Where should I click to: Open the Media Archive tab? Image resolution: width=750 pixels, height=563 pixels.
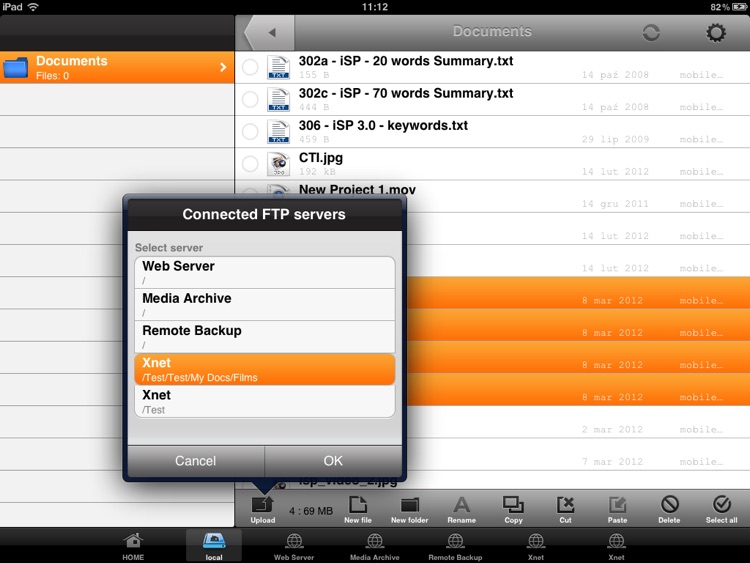(375, 546)
